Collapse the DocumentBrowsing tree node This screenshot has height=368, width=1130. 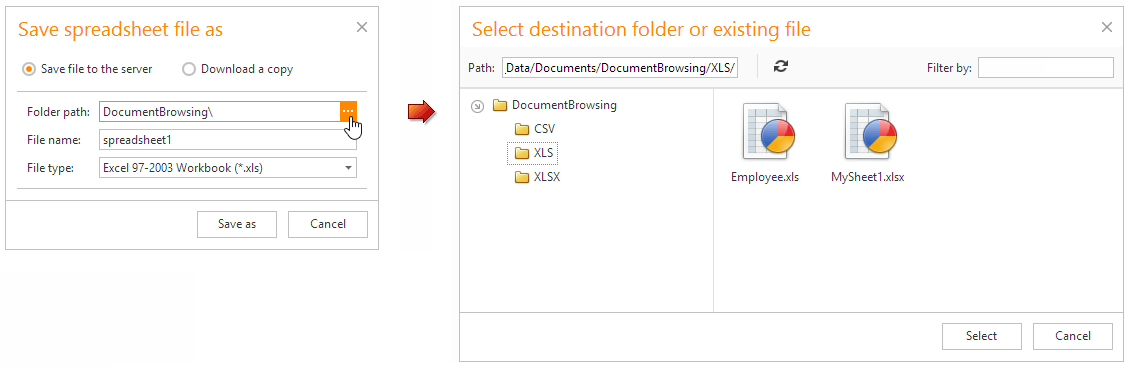click(x=476, y=106)
